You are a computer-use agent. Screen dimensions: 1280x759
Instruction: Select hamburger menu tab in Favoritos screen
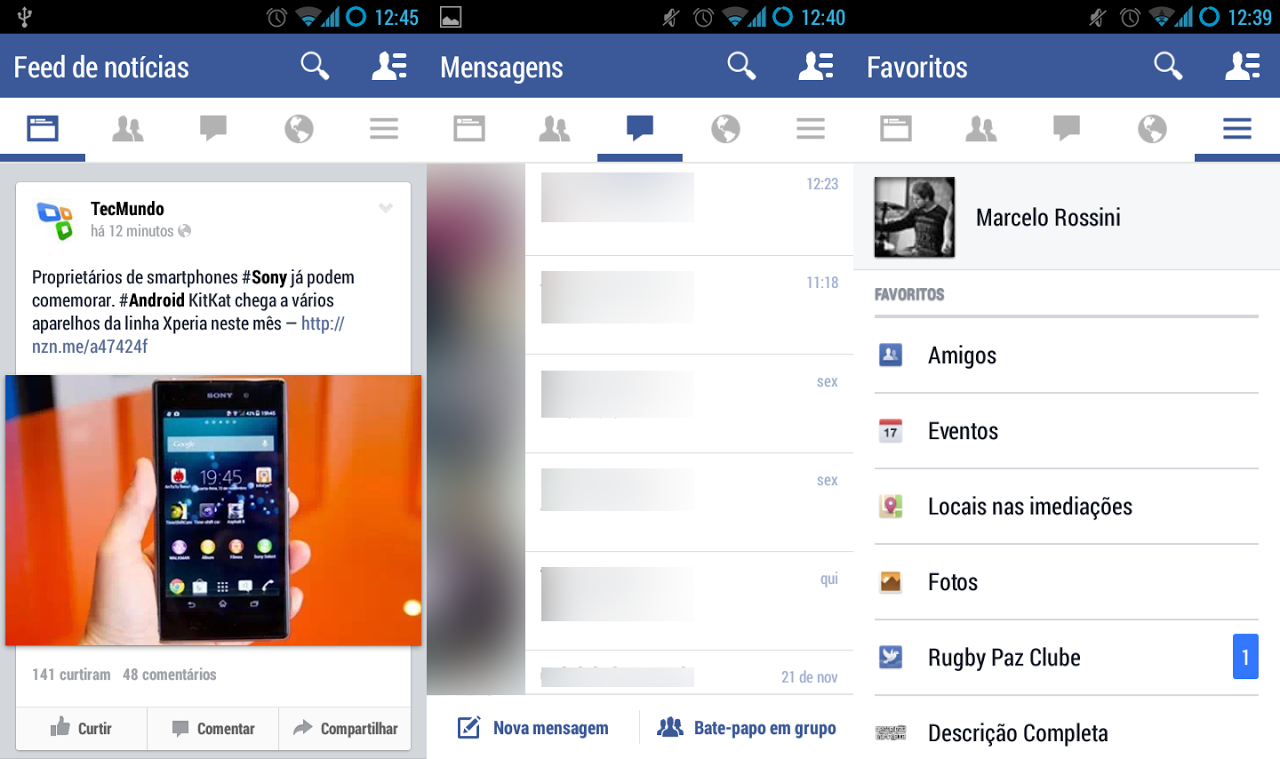[1237, 128]
